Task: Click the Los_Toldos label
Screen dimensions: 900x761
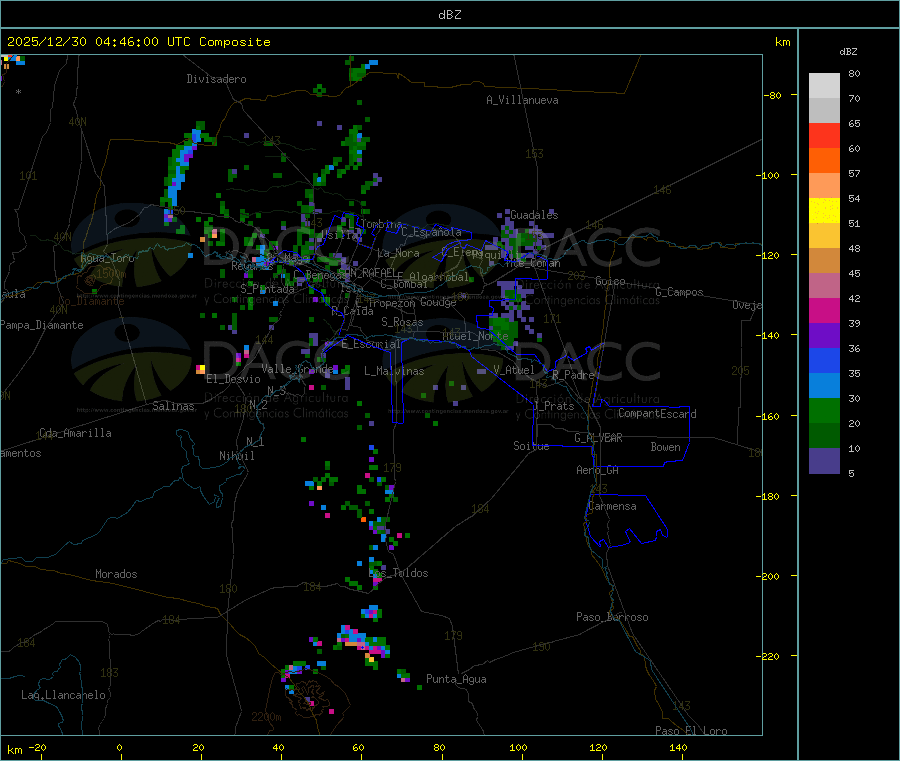Action: [398, 573]
